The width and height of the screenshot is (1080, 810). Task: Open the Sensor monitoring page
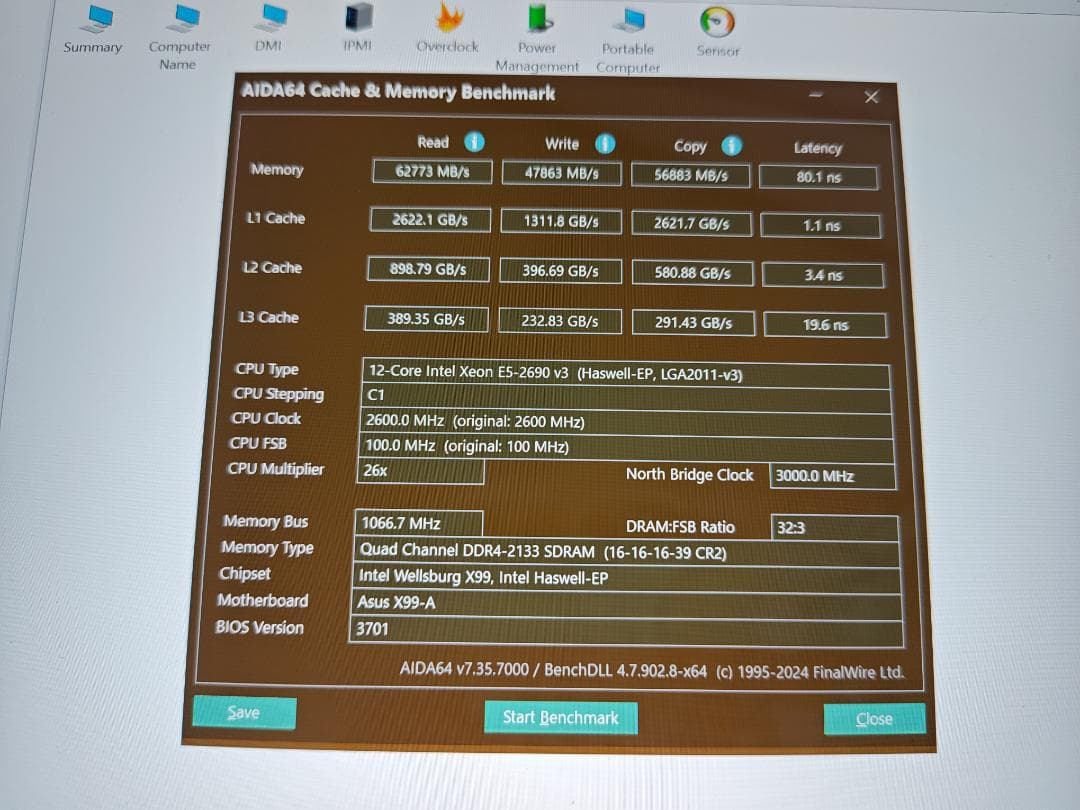(716, 22)
